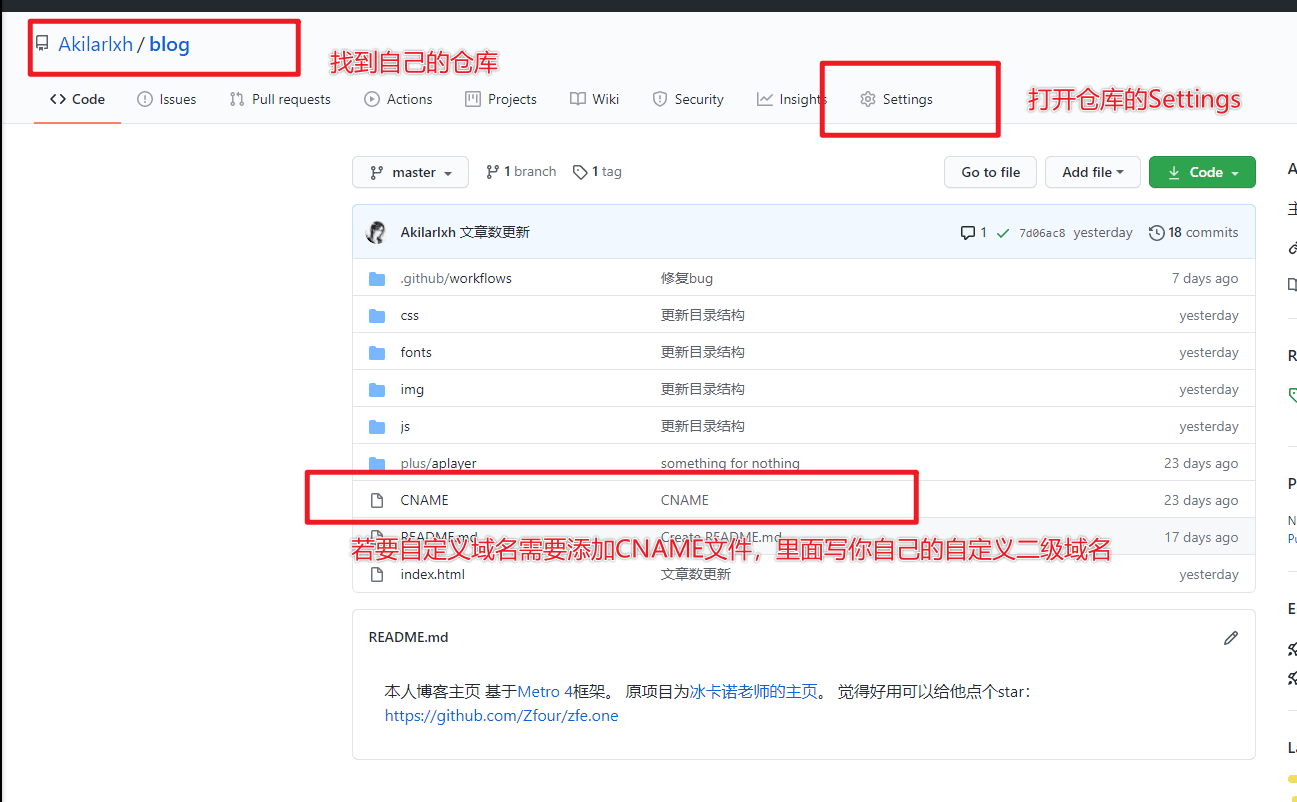Click the Akilarlxh avatar in commit row
The image size is (1297, 802).
click(377, 232)
